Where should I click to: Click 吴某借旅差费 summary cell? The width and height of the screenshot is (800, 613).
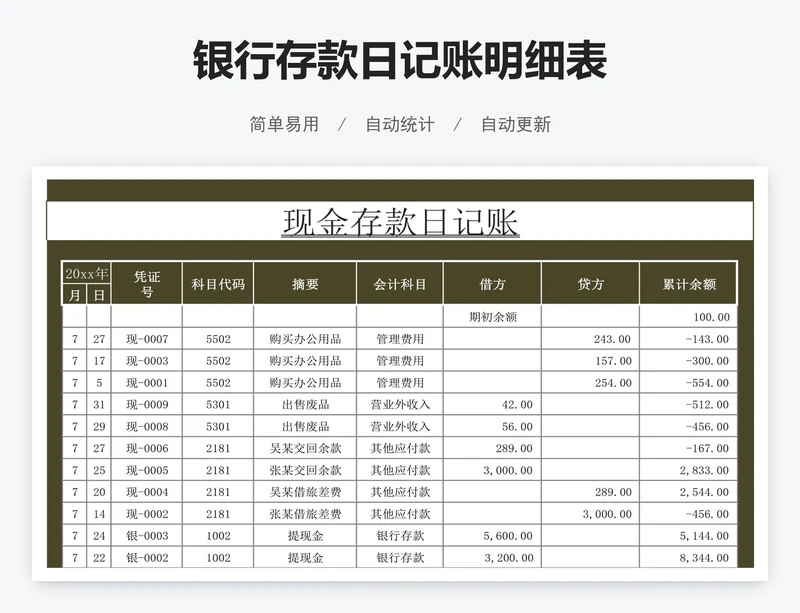pos(305,492)
